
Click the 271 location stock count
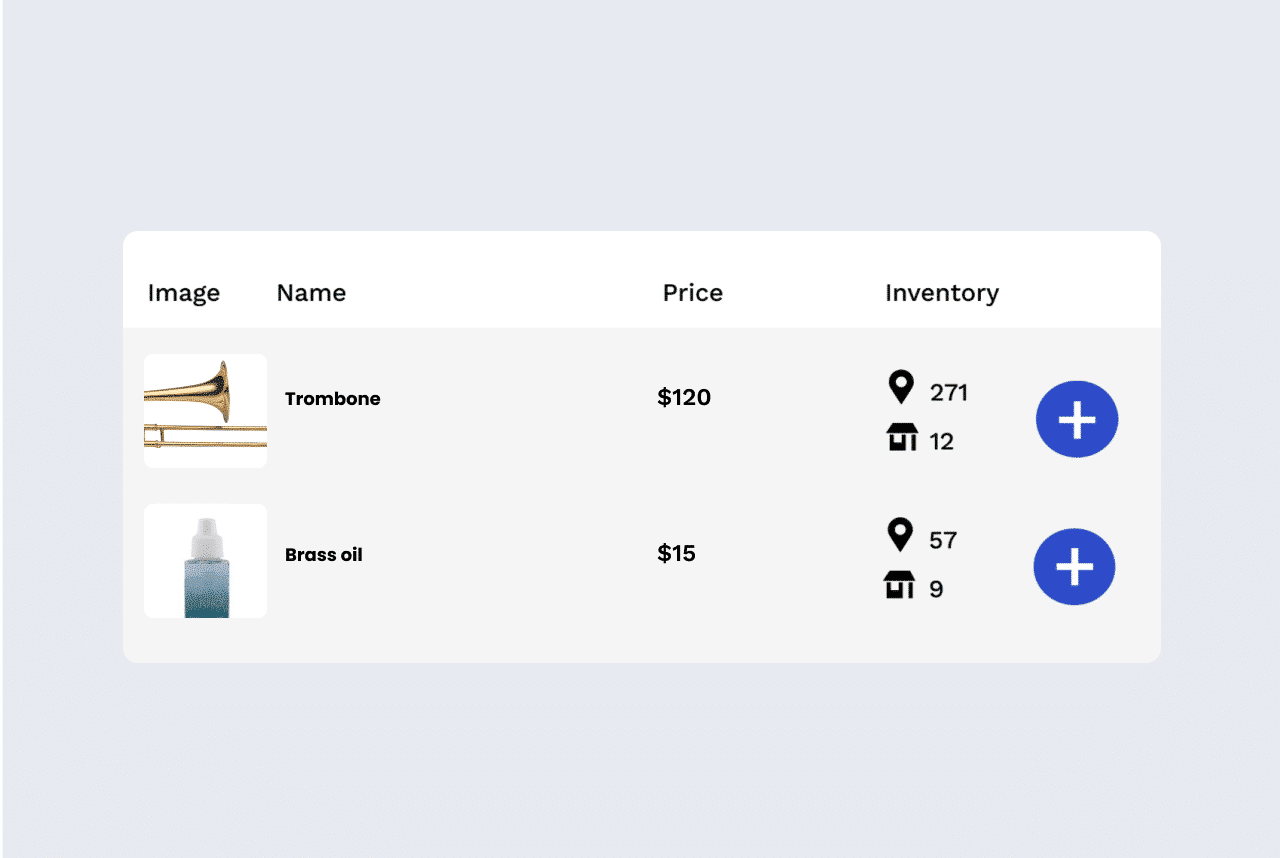[x=949, y=393]
